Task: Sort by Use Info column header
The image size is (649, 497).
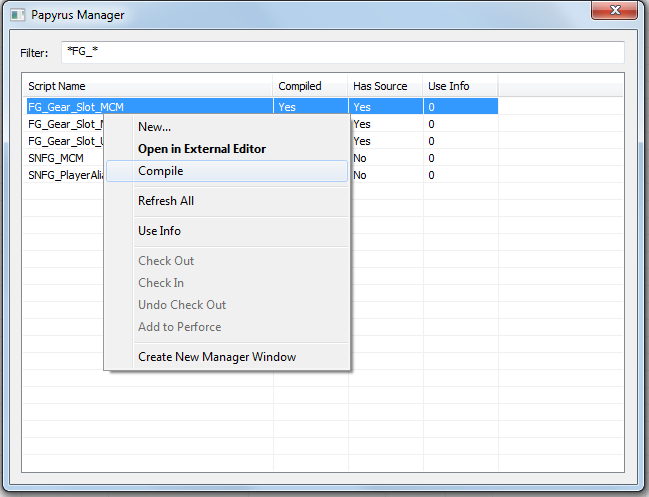Action: click(460, 86)
